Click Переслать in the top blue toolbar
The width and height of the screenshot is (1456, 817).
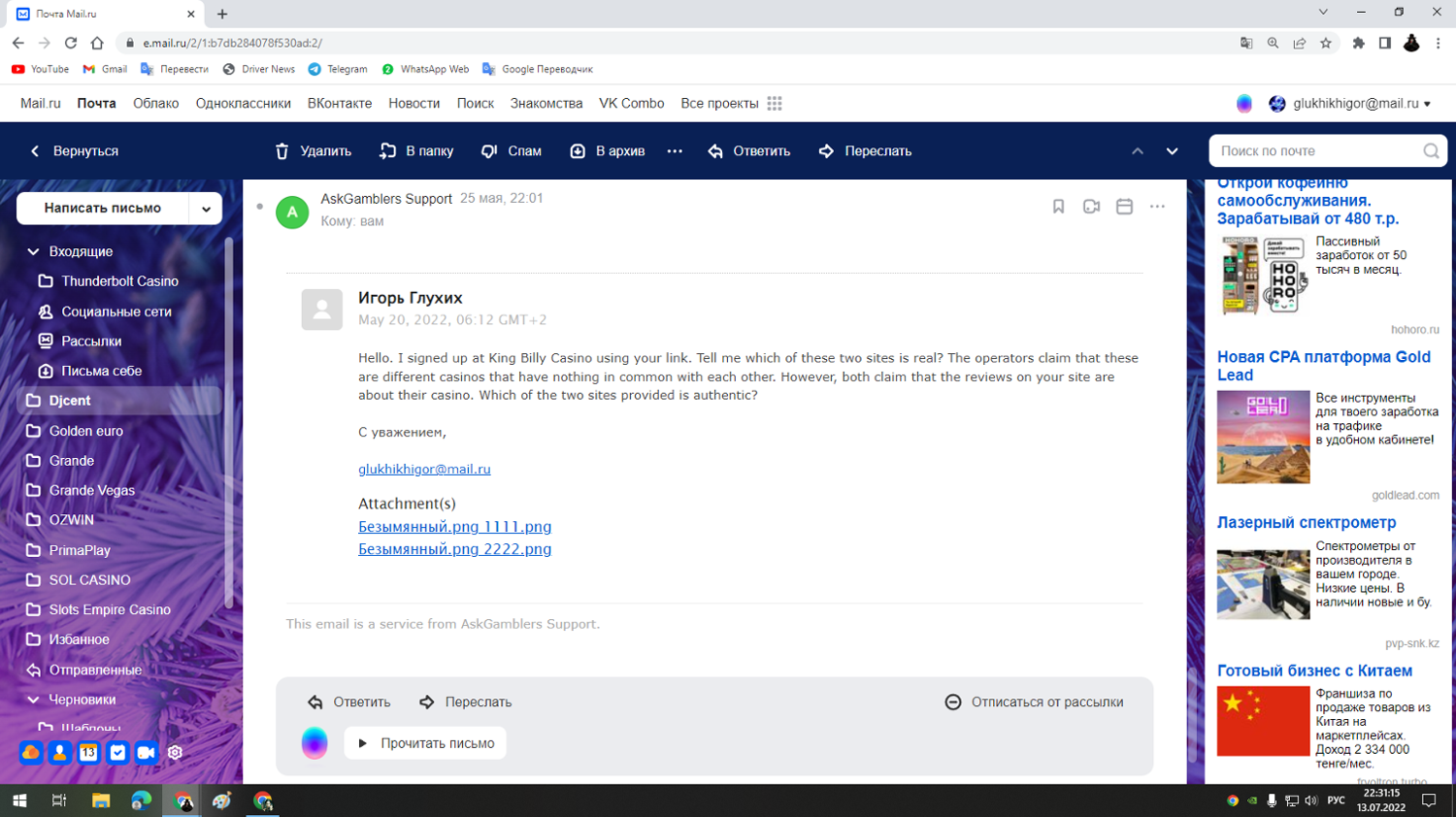[x=865, y=151]
